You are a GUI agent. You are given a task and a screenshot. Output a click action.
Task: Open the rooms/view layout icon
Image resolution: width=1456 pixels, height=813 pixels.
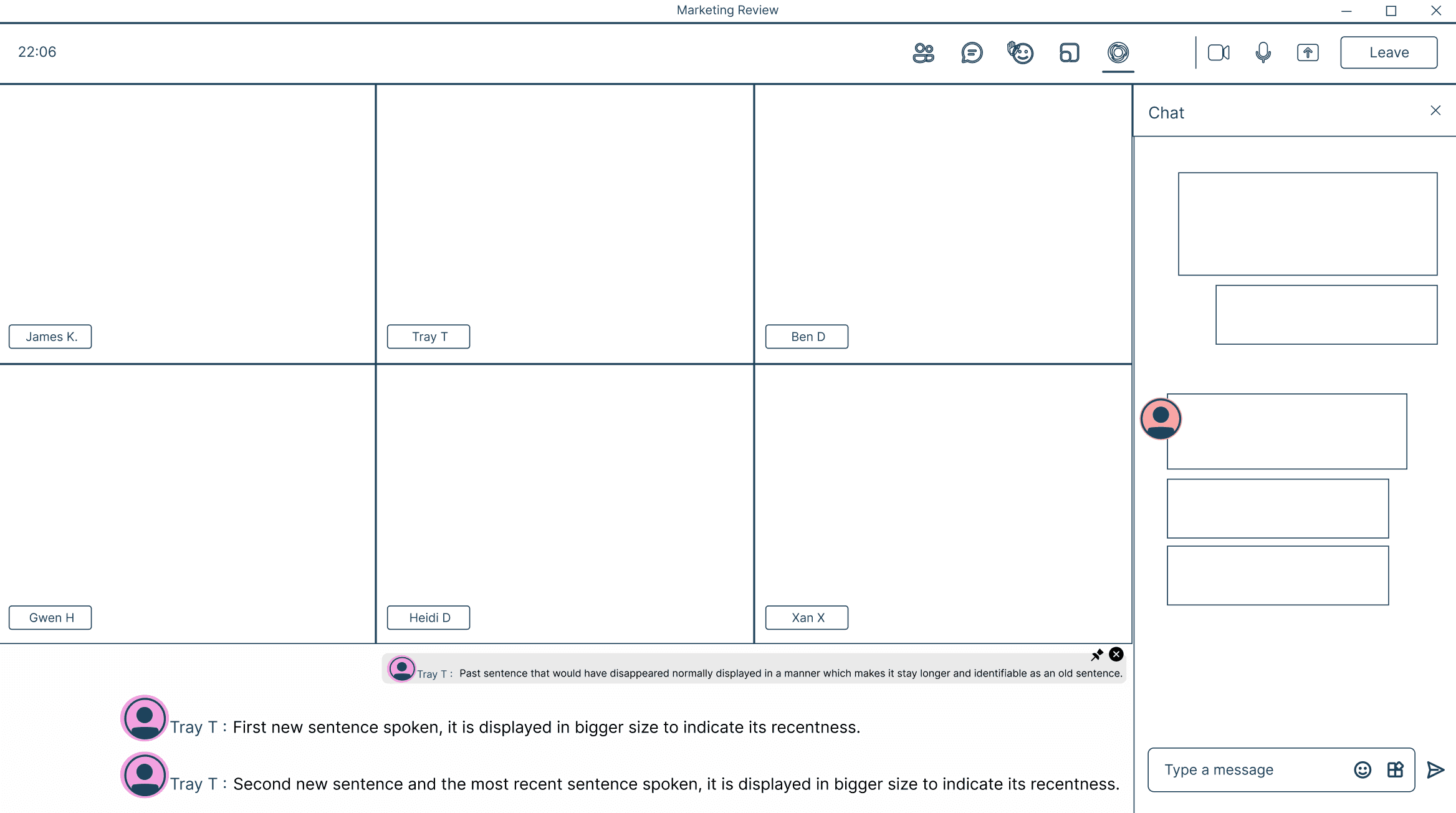coord(1069,53)
